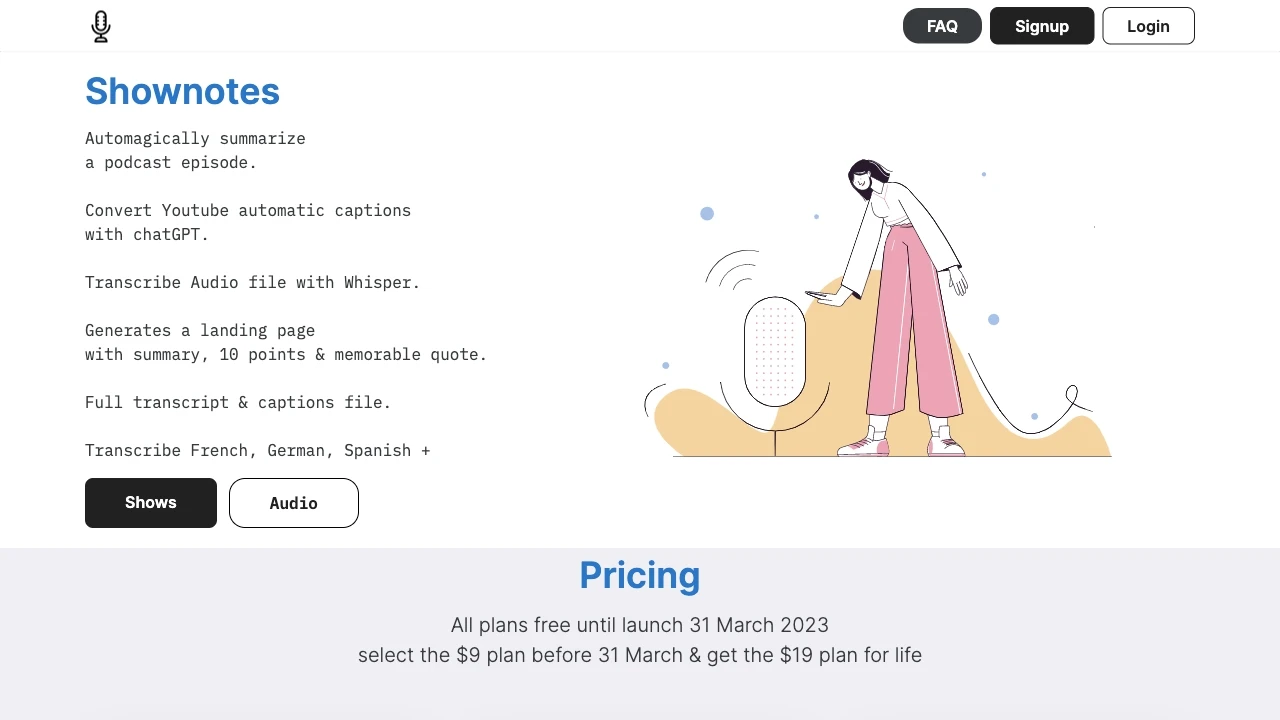Click the Login button
This screenshot has width=1280, height=720.
click(x=1148, y=26)
